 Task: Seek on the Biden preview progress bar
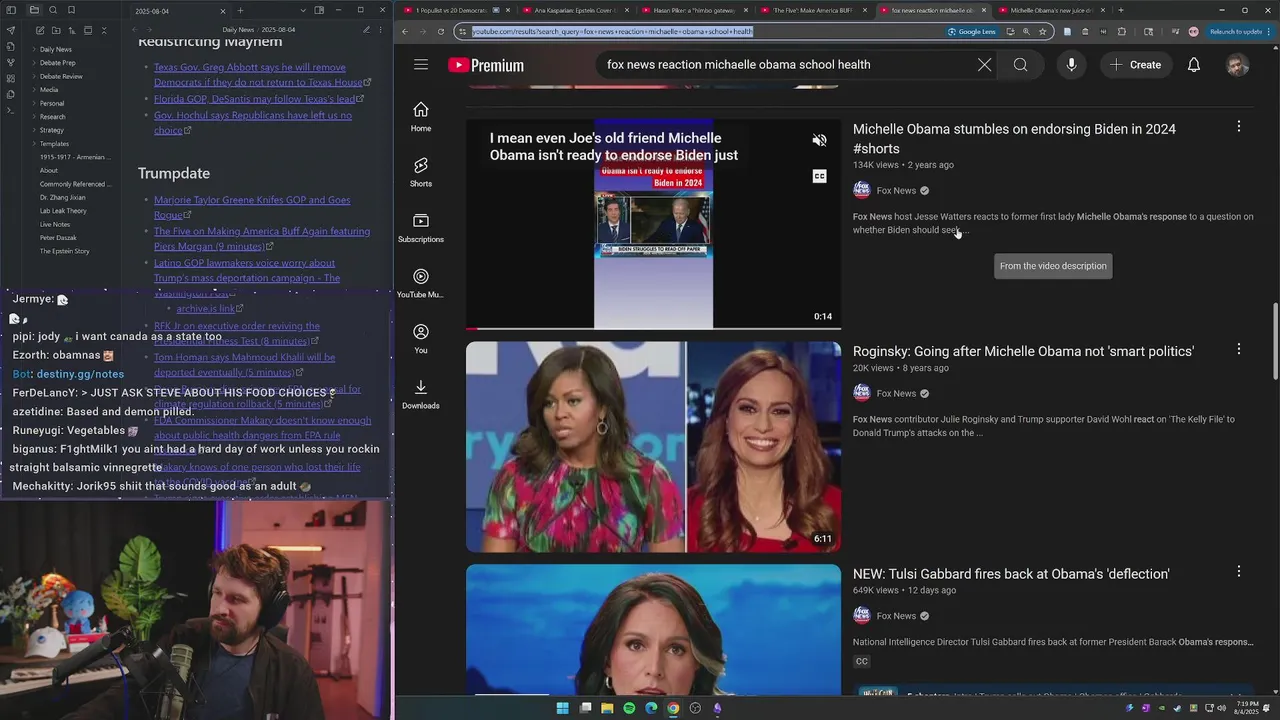(x=653, y=328)
